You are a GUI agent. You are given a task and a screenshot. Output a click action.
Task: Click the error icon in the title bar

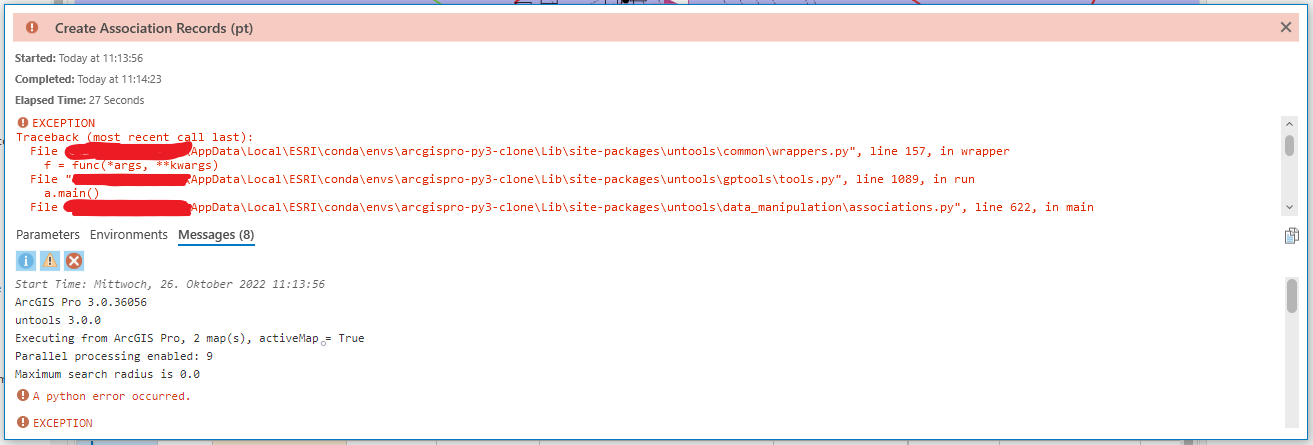click(32, 28)
